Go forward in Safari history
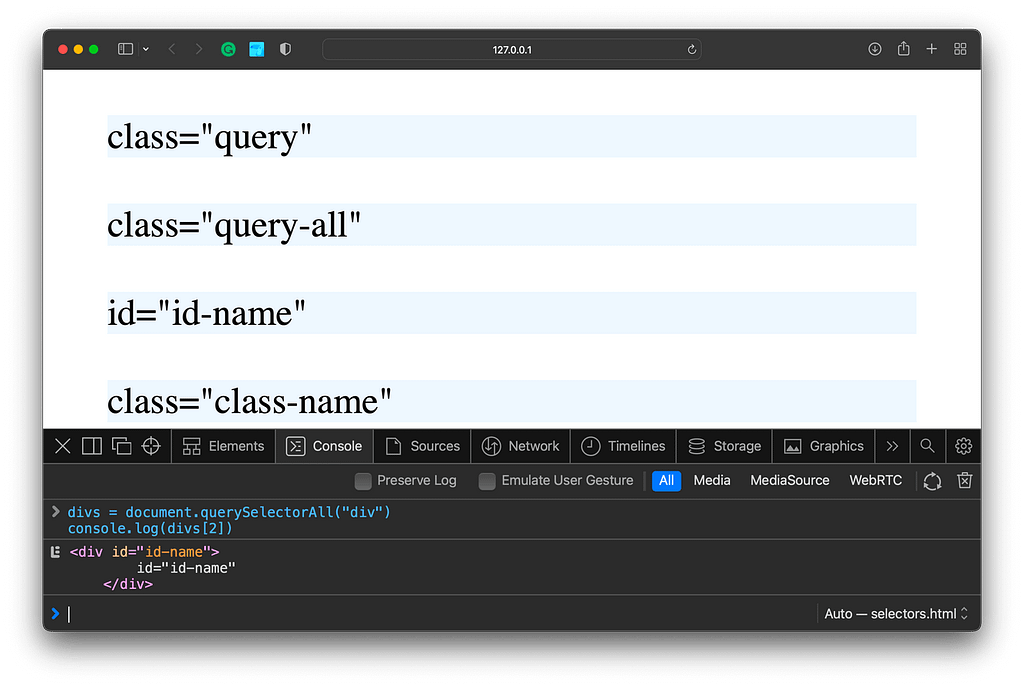This screenshot has height=688, width=1024. (x=199, y=49)
